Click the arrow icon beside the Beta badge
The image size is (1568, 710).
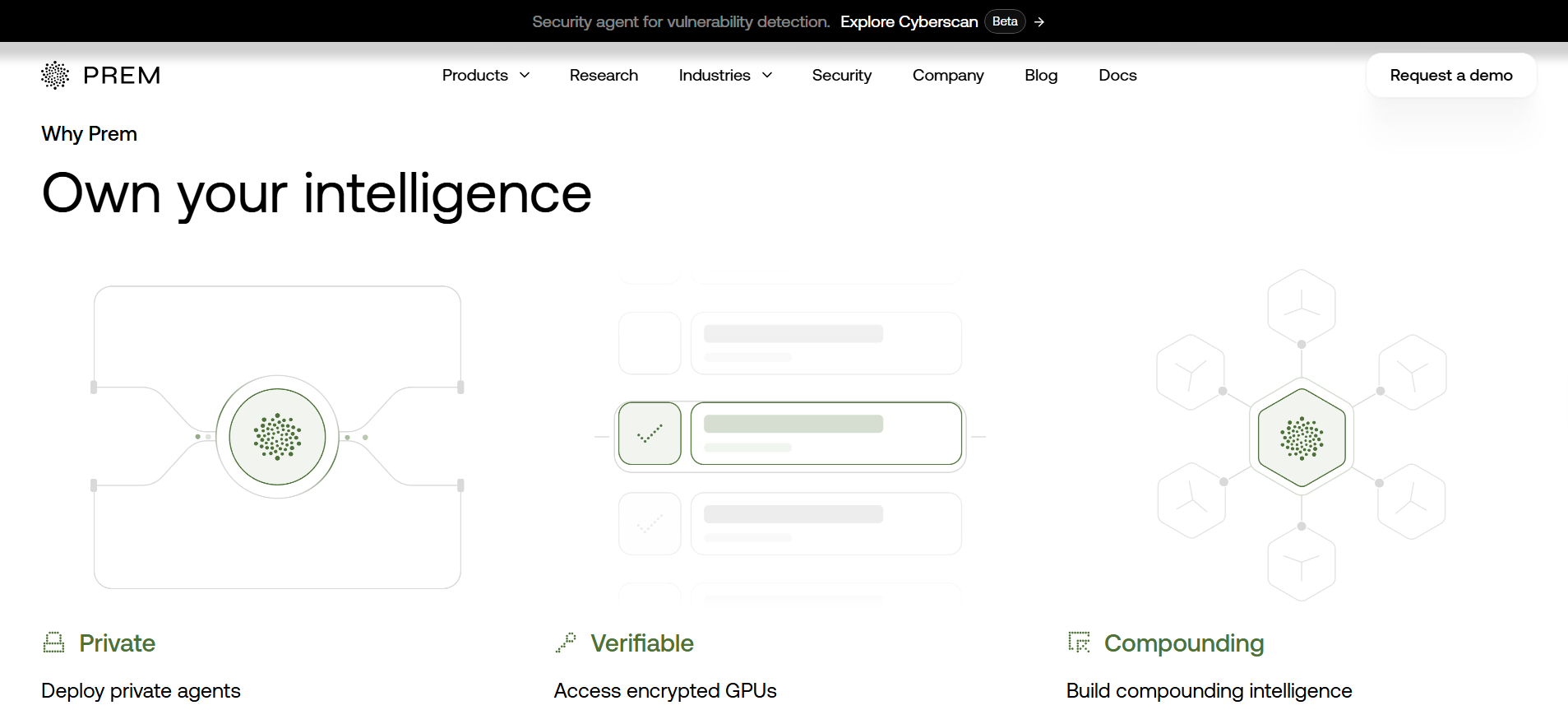pyautogui.click(x=1039, y=22)
